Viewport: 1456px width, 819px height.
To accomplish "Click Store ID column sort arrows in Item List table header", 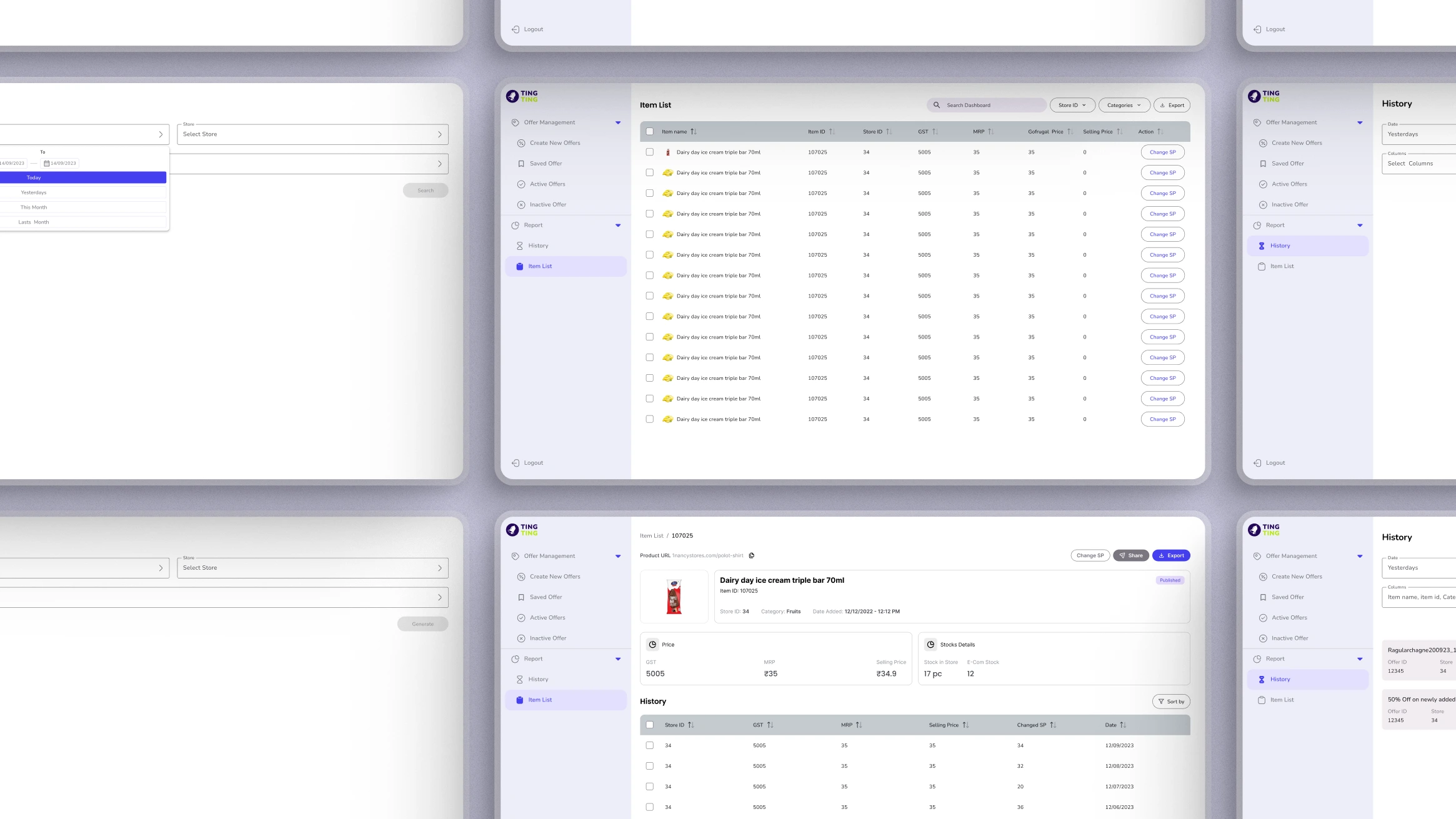I will pos(889,132).
